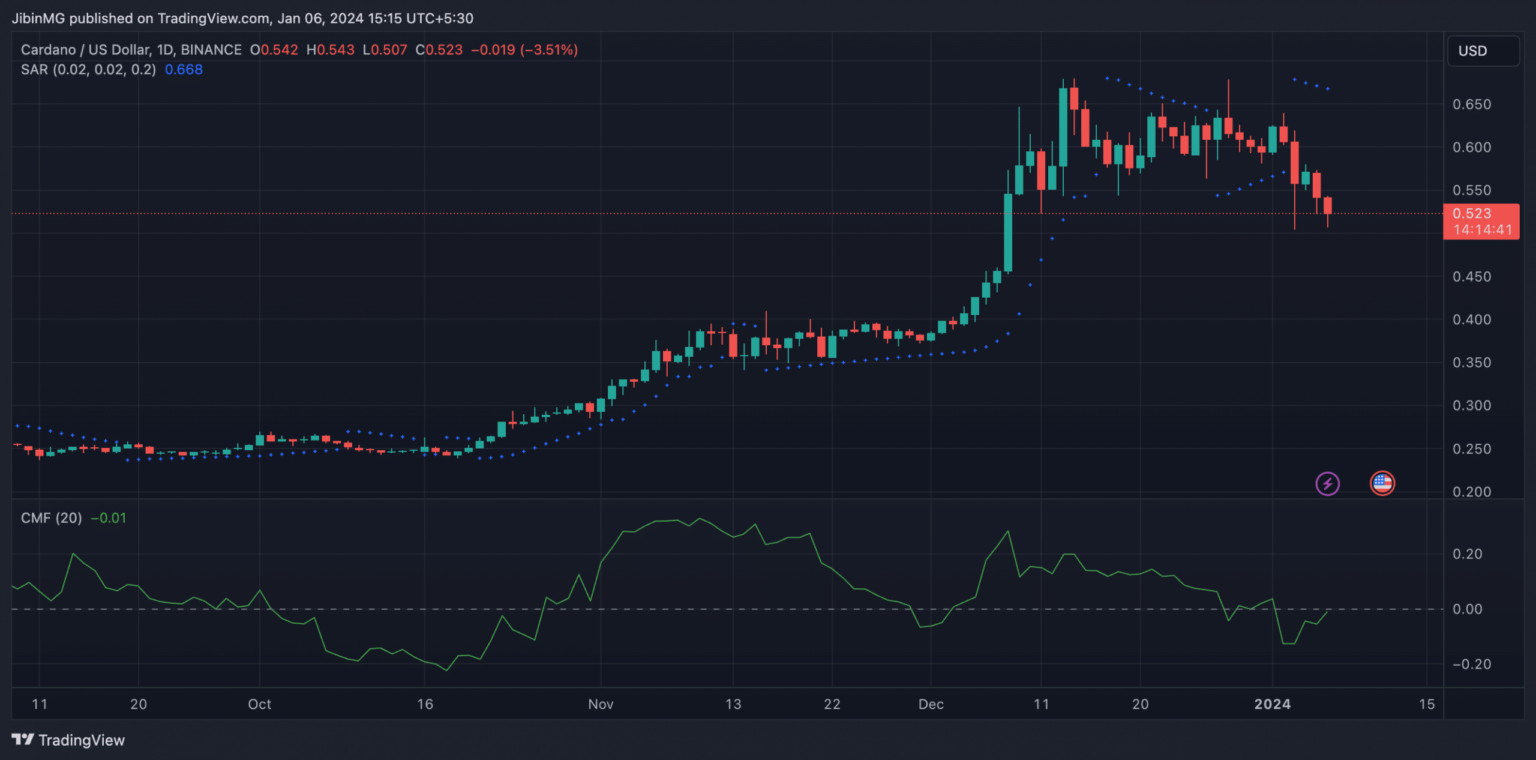Select the CMF (20) indicator label

coord(53,518)
